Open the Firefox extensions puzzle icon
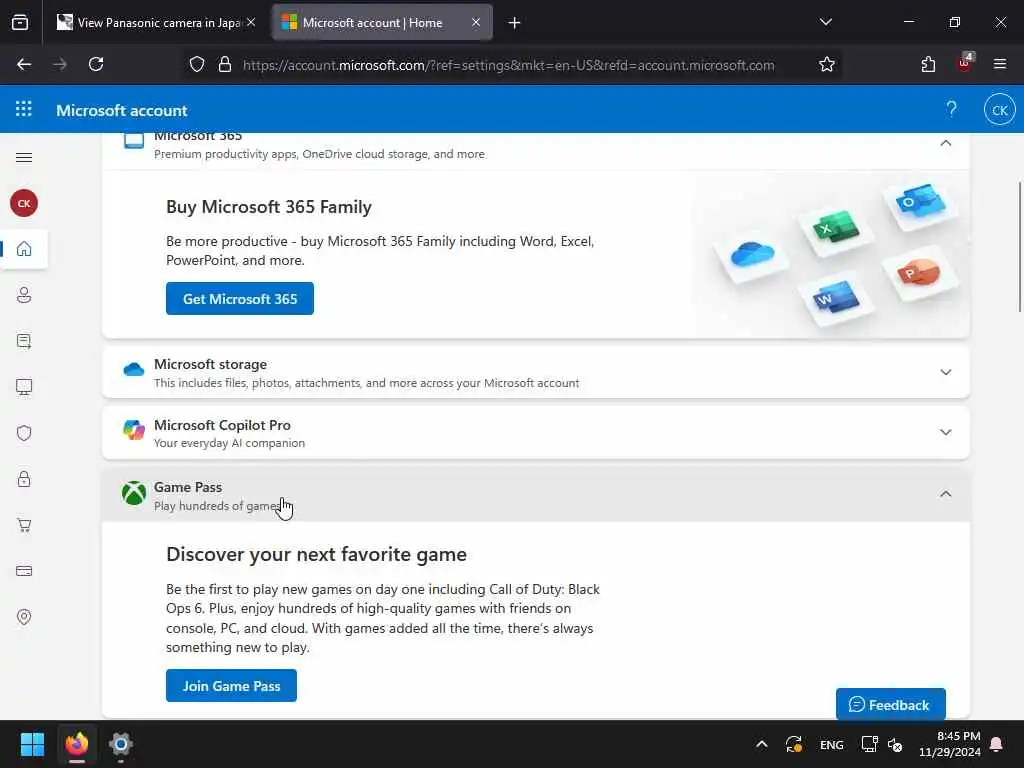This screenshot has height=768, width=1024. coord(928,64)
